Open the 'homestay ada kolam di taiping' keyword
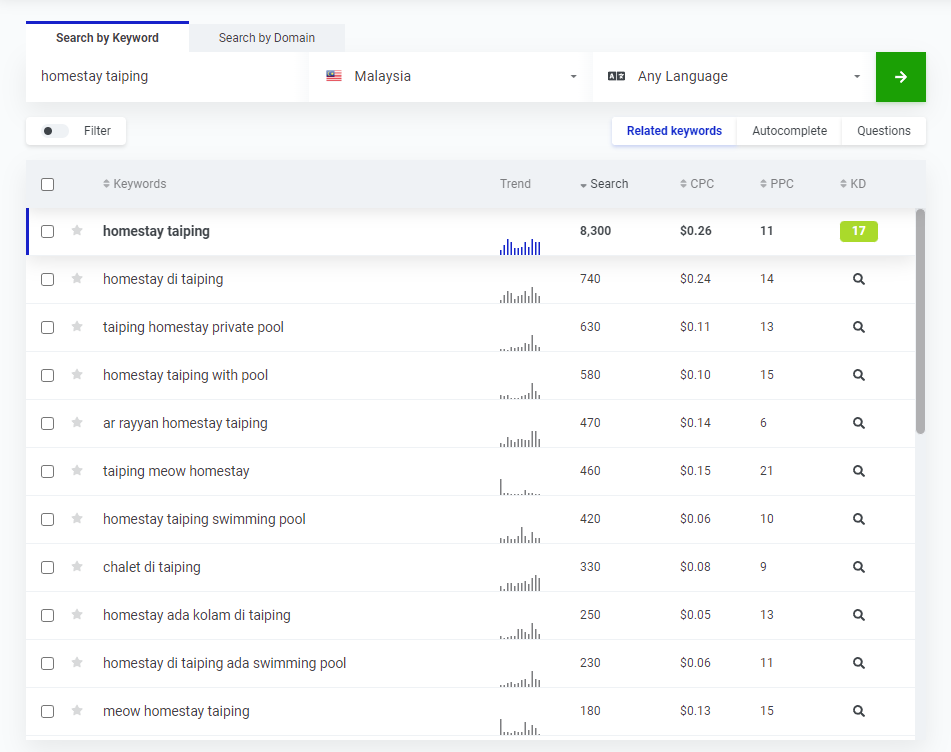Image resolution: width=951 pixels, height=752 pixels. (x=196, y=615)
